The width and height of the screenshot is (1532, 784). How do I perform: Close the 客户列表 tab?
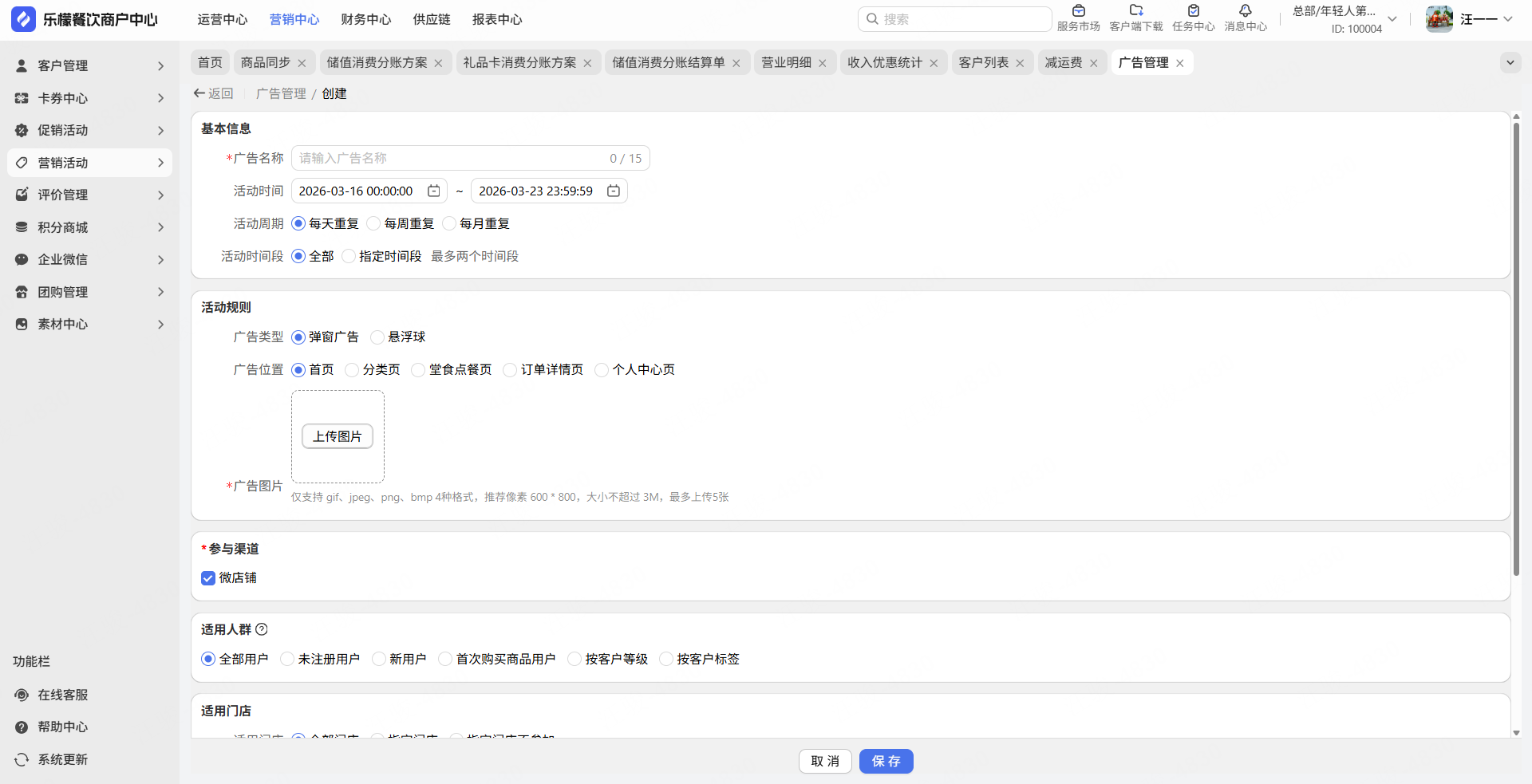coord(1020,63)
